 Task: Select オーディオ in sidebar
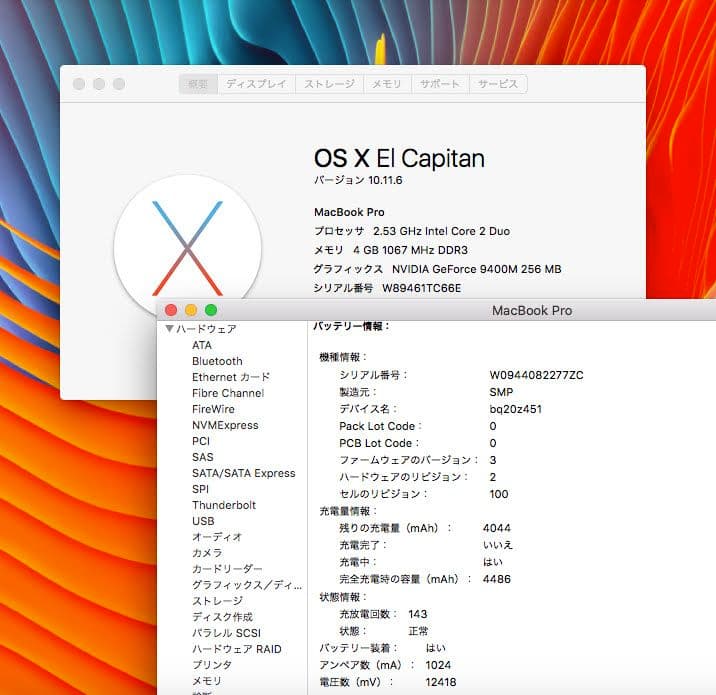pyautogui.click(x=217, y=537)
